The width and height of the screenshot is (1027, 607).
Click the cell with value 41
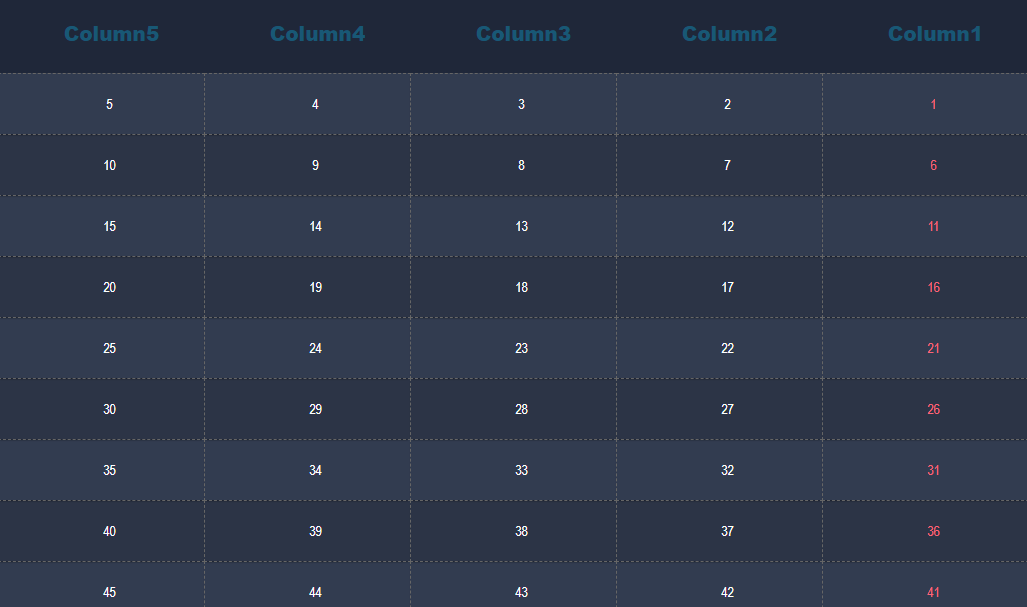(x=933, y=592)
